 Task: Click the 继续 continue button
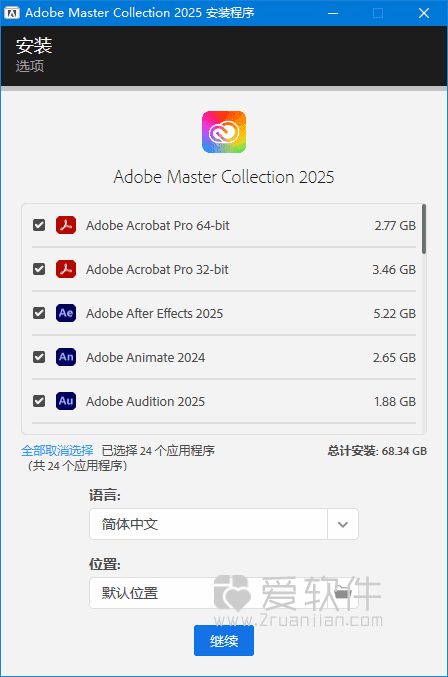tap(224, 641)
